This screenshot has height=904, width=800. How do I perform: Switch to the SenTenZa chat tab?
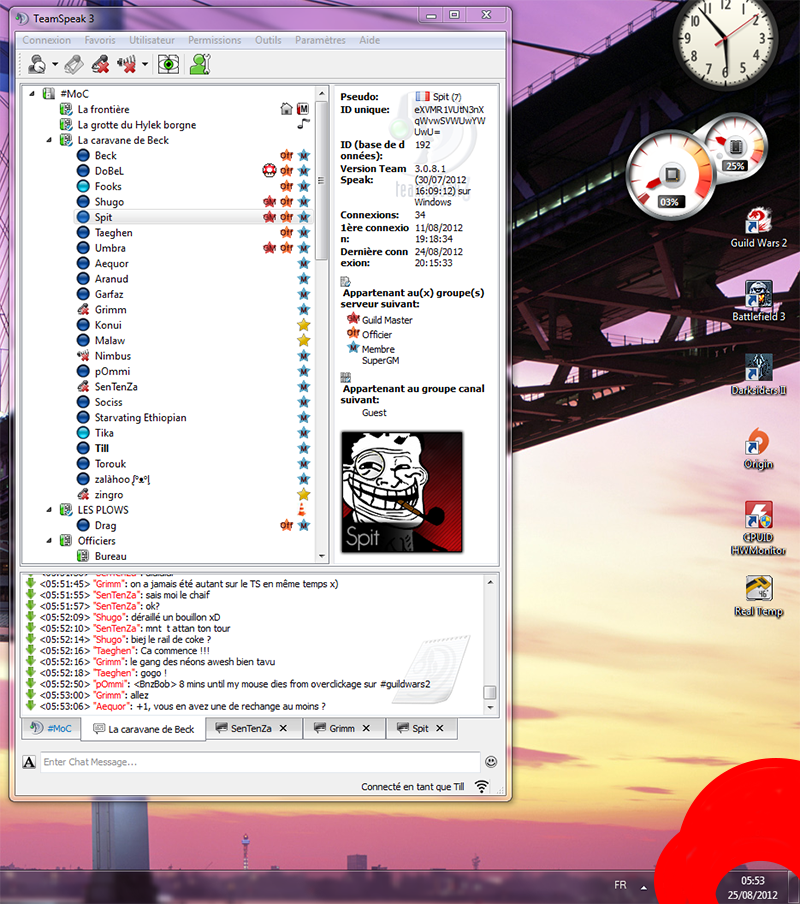tap(251, 728)
